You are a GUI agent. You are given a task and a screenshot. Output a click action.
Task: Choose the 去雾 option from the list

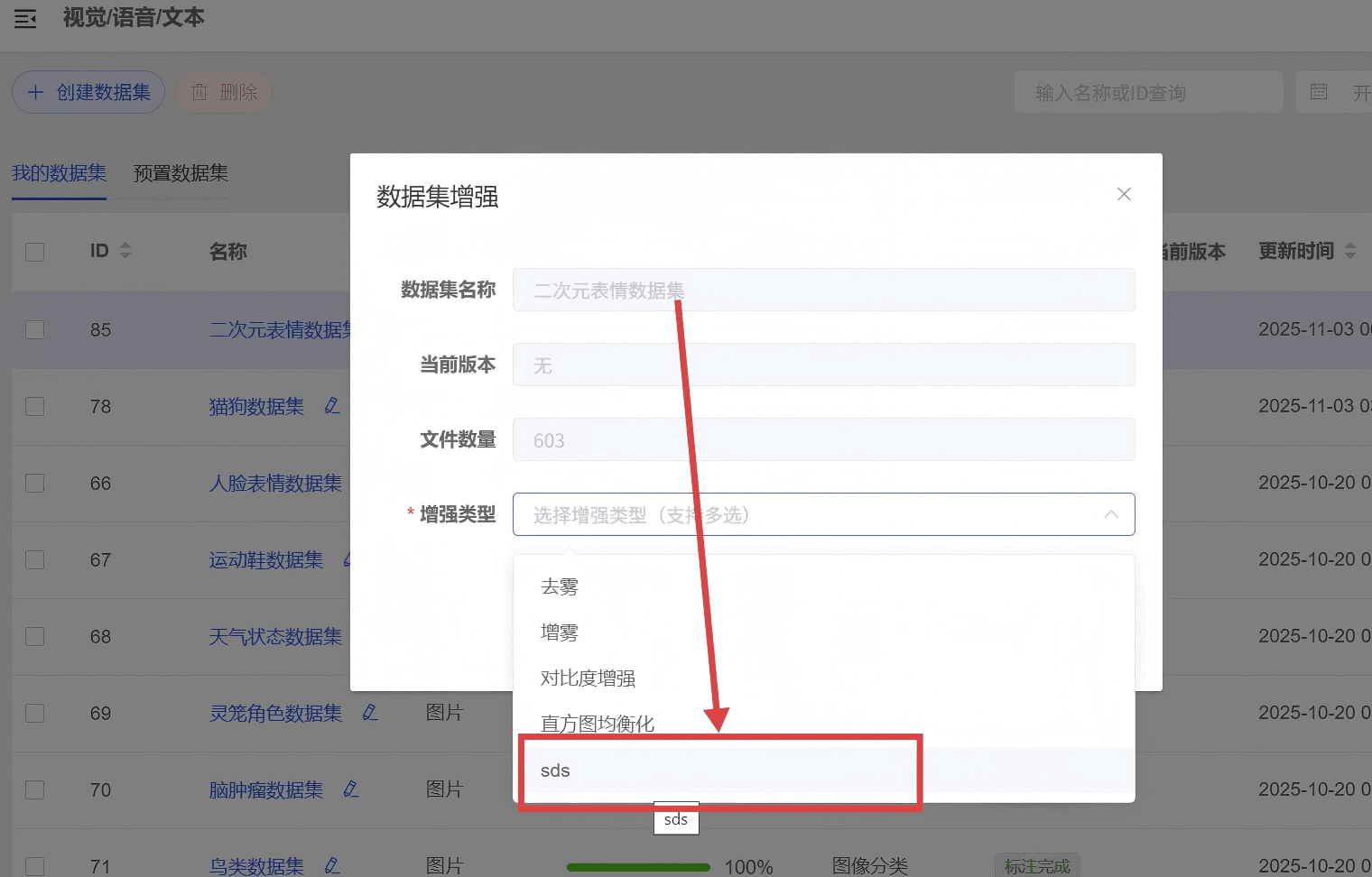point(560,586)
